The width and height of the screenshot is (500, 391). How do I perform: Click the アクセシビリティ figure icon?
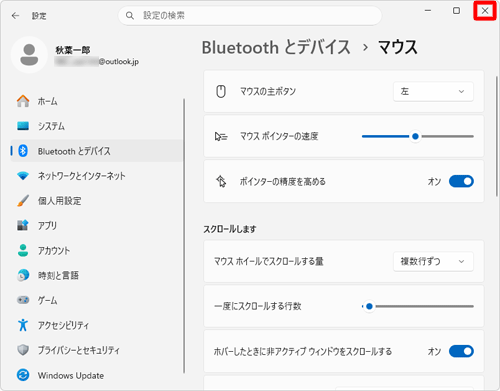click(x=23, y=325)
